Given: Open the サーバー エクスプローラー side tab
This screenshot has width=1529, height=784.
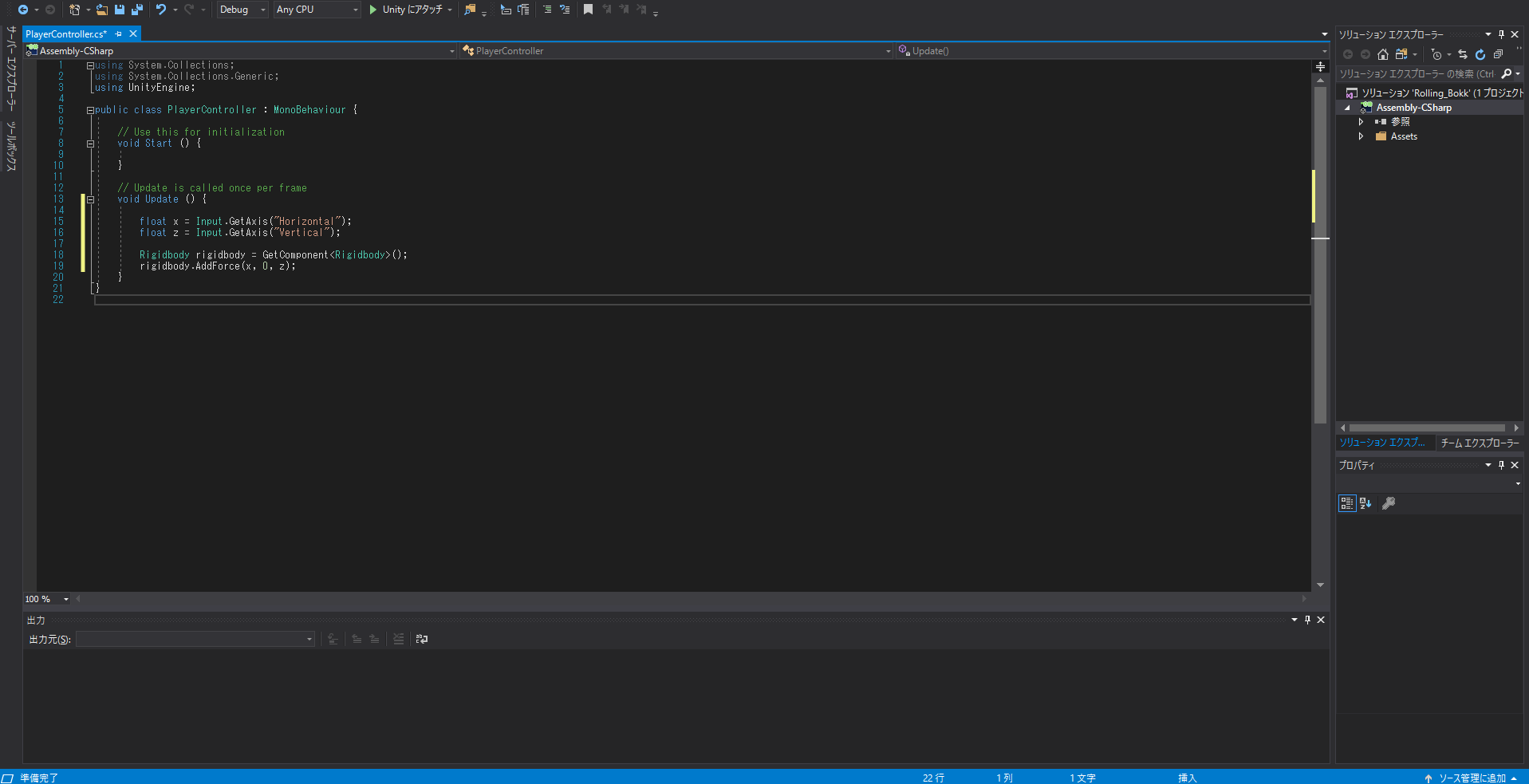Looking at the screenshot, I should 11,69.
